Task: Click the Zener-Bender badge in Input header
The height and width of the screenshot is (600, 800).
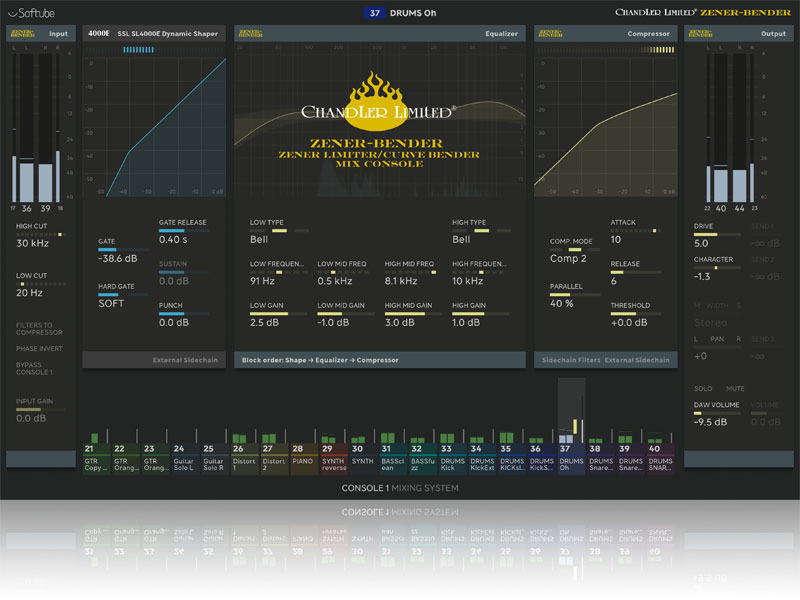Action: click(24, 33)
